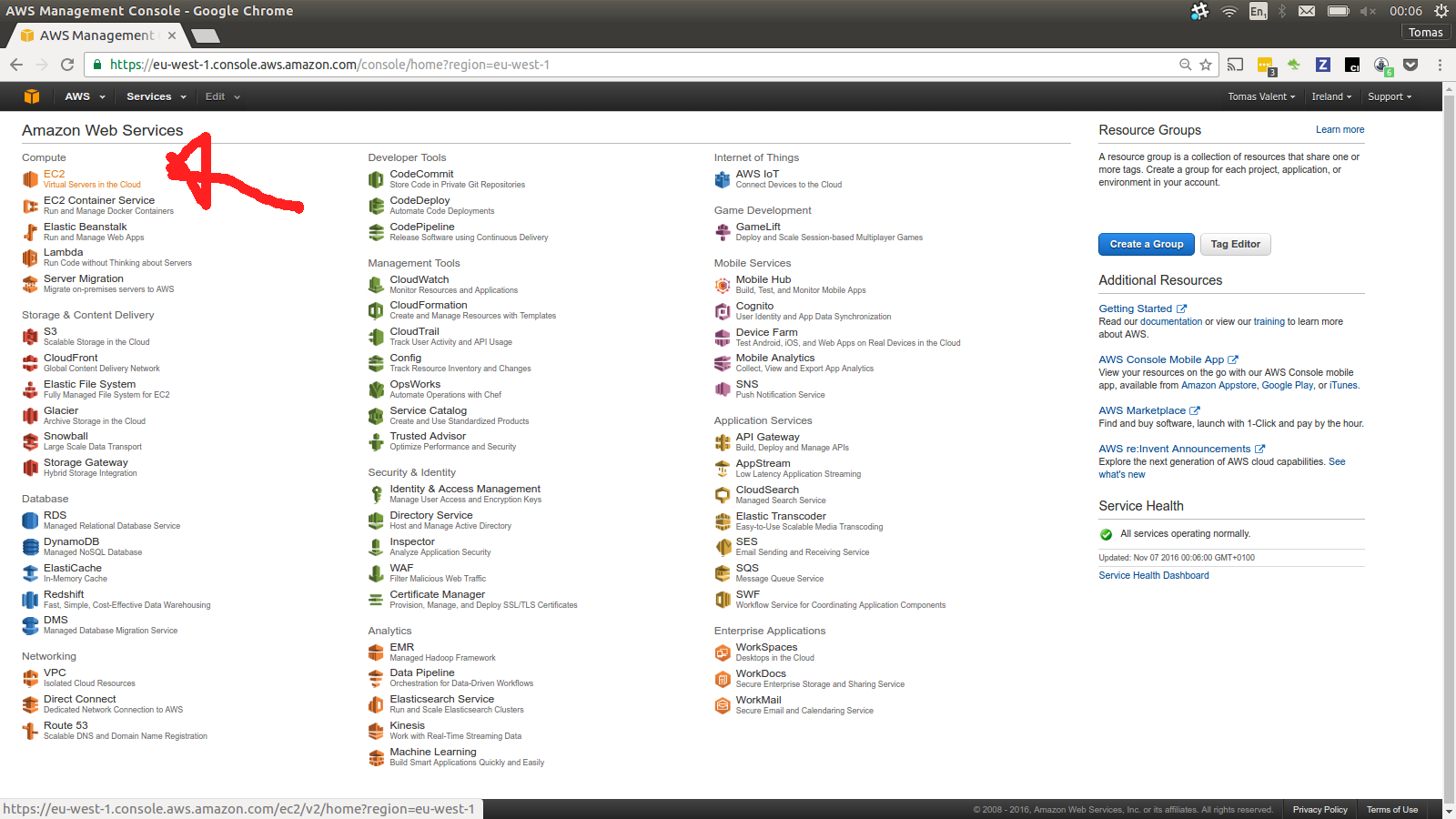Click the Privacy Policy footer link
This screenshot has height=819, width=1456.
point(1319,810)
